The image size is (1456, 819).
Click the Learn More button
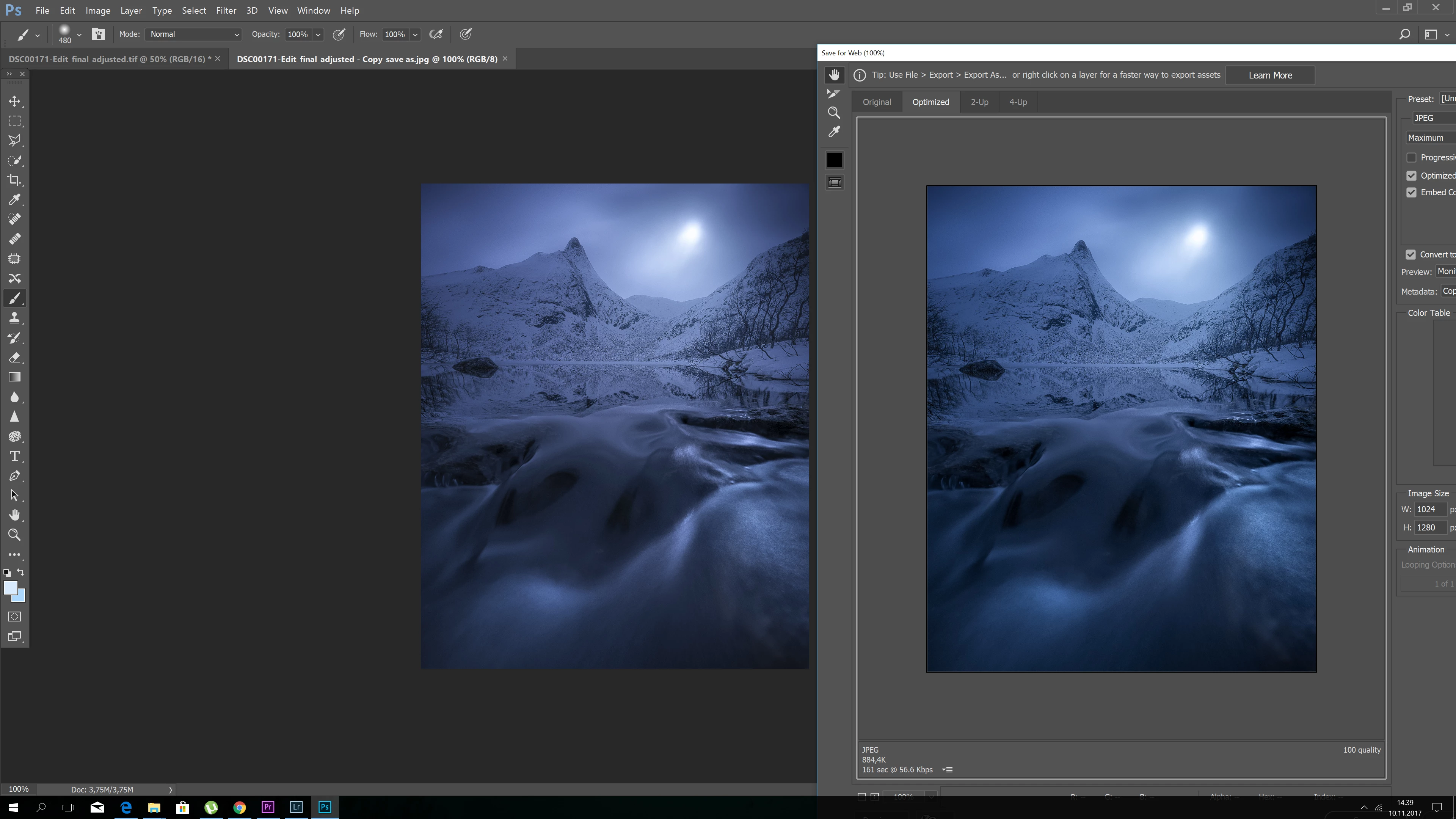(x=1270, y=75)
